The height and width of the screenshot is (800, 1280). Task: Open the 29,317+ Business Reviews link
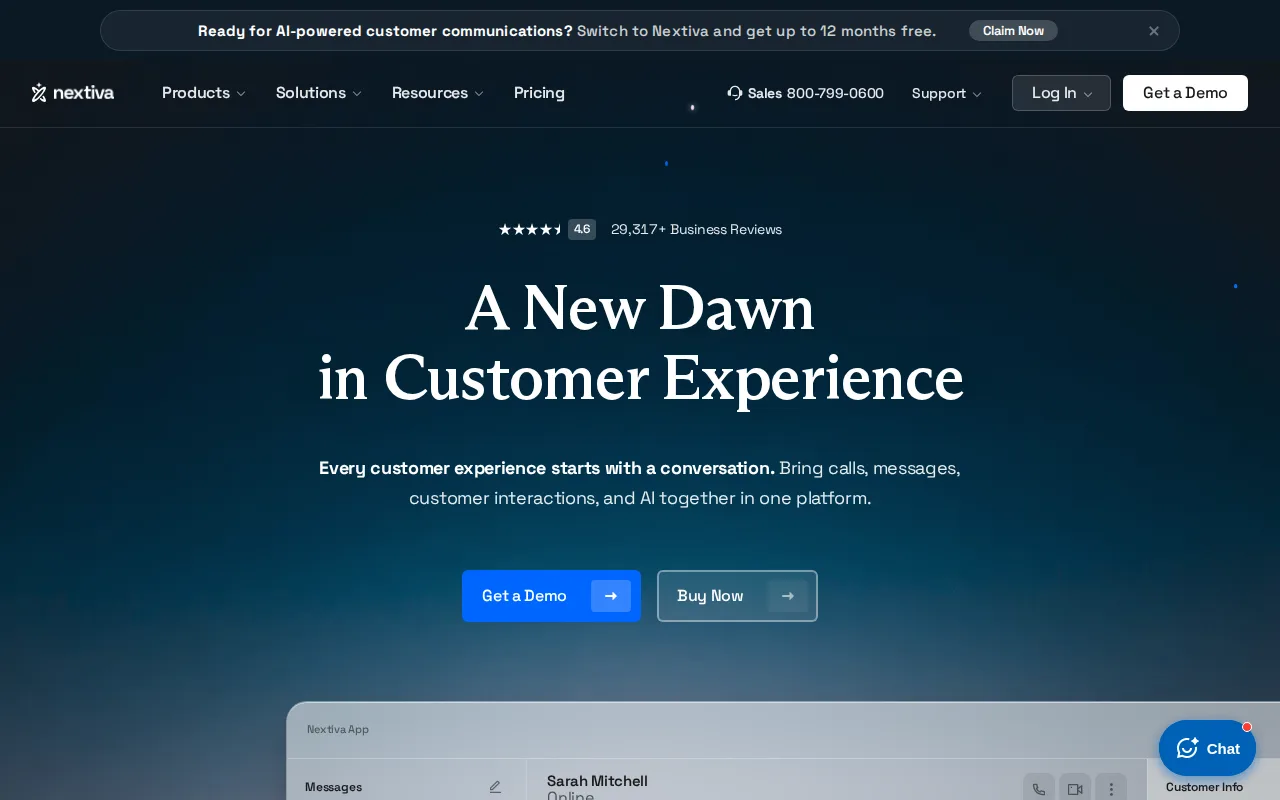[x=696, y=229]
